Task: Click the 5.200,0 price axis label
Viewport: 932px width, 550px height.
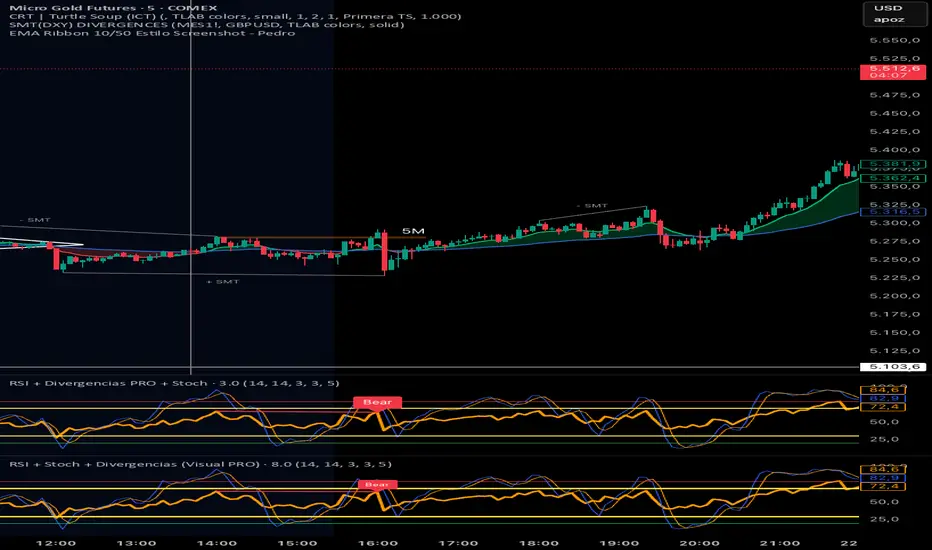Action: [894, 296]
